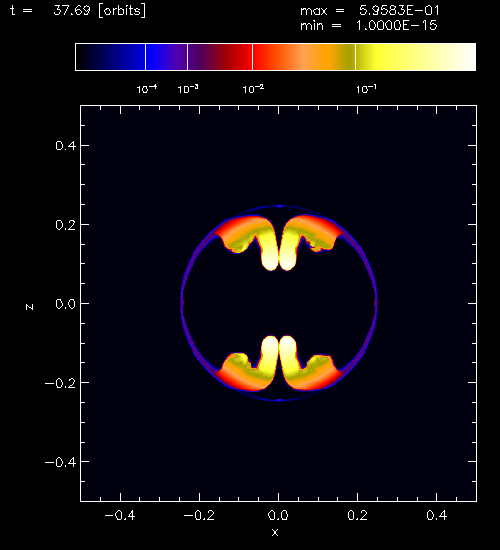Click the 0.0 tick label on x axis

tap(278, 515)
